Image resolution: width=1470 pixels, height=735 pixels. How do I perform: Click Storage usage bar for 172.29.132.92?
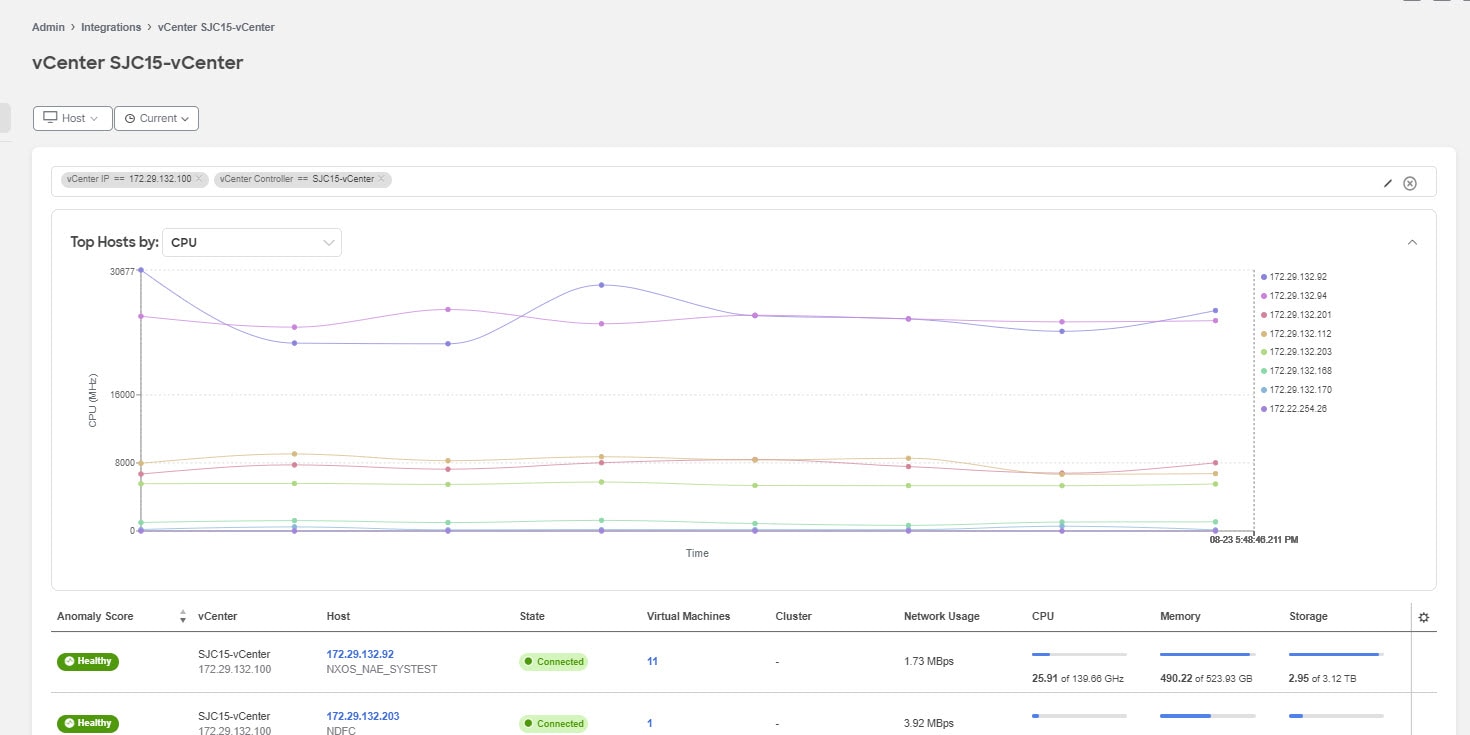click(1337, 654)
